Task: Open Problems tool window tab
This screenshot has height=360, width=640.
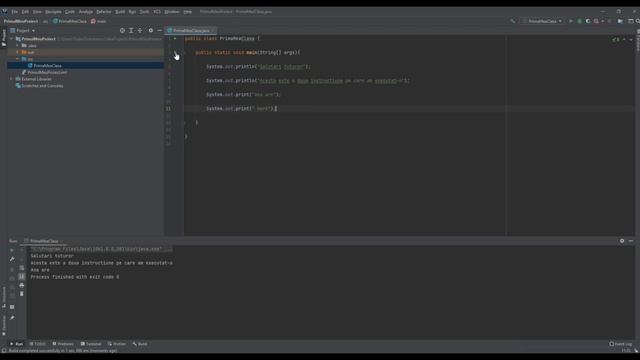Action: point(63,344)
